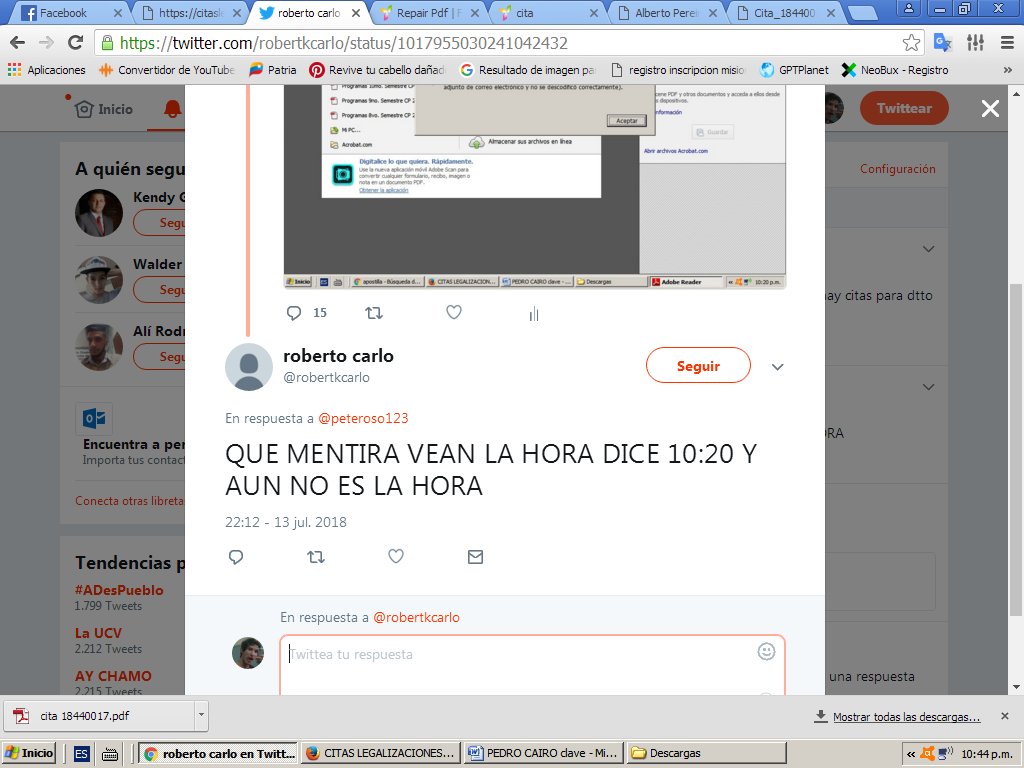Follow roberto carlo with Seguir button
Screen dimensions: 1024x768
[698, 366]
